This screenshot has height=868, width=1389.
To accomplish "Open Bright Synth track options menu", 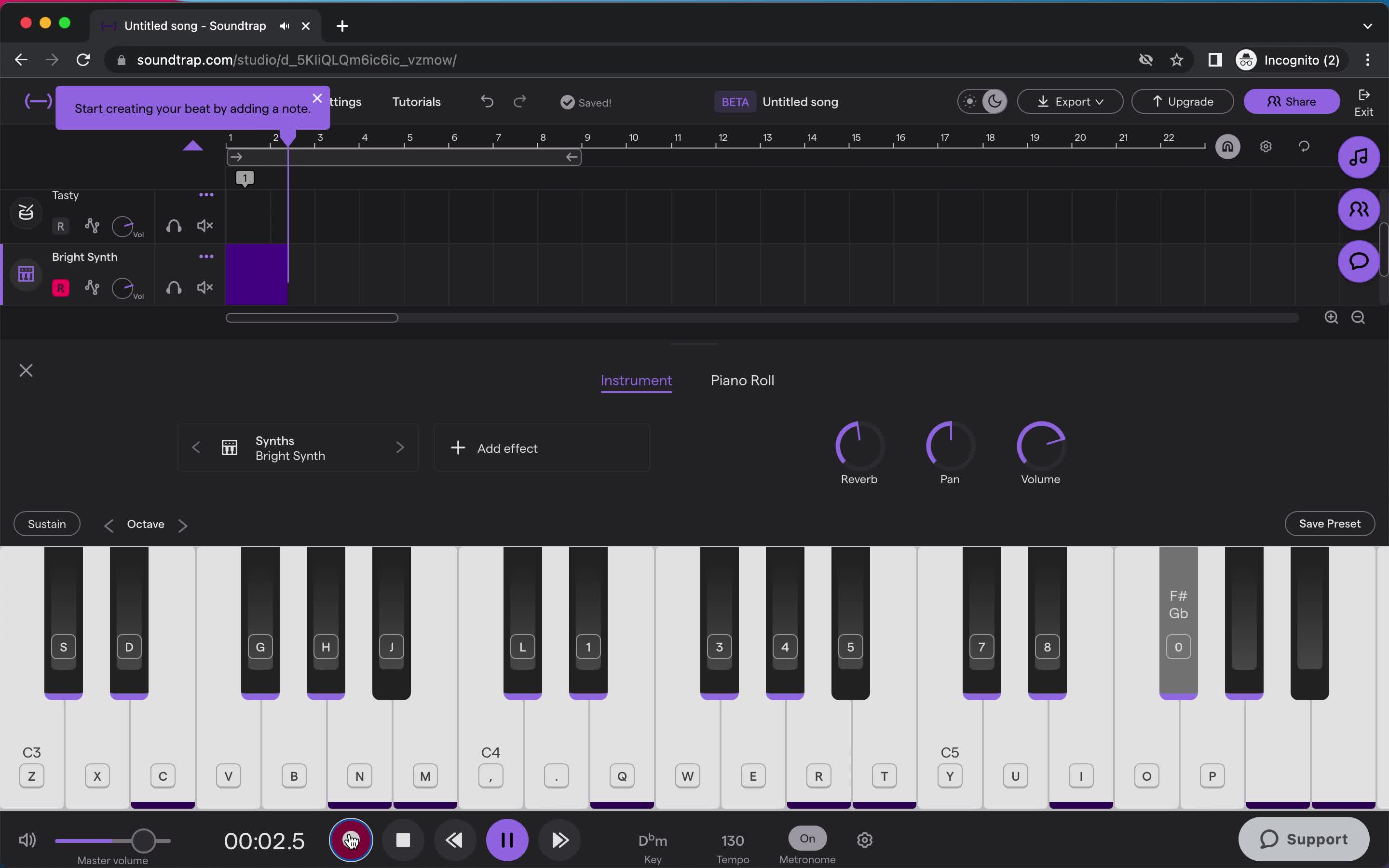I will point(206,257).
